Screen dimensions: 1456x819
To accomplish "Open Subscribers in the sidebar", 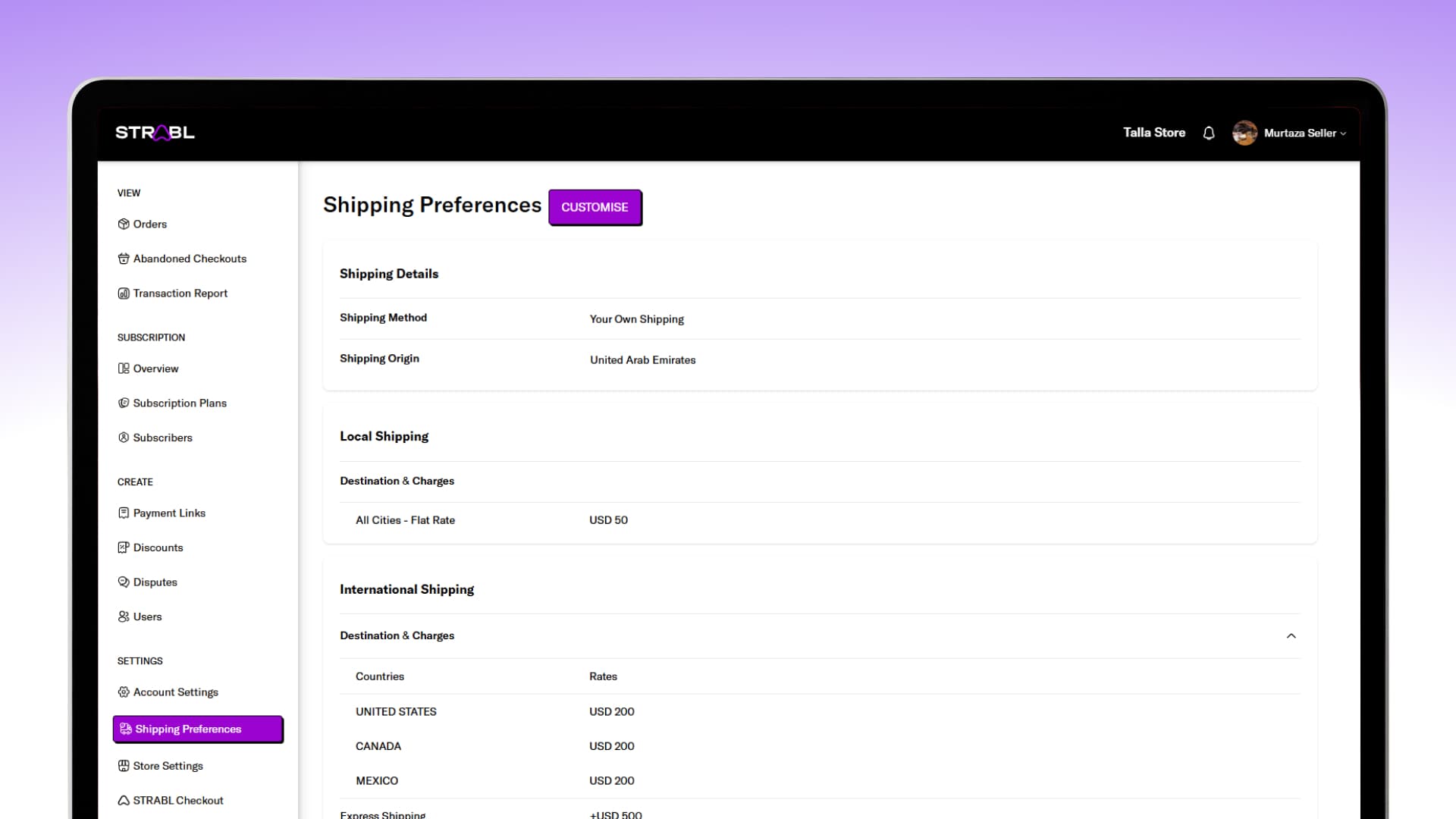I will 162,438.
